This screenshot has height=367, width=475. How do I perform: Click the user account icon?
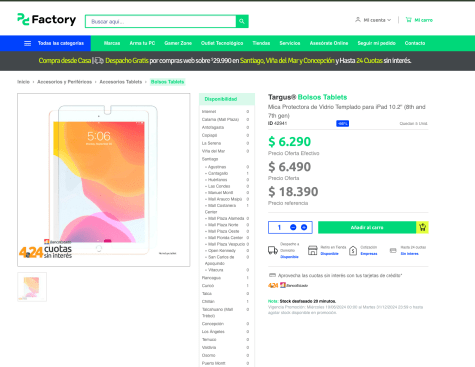358,20
